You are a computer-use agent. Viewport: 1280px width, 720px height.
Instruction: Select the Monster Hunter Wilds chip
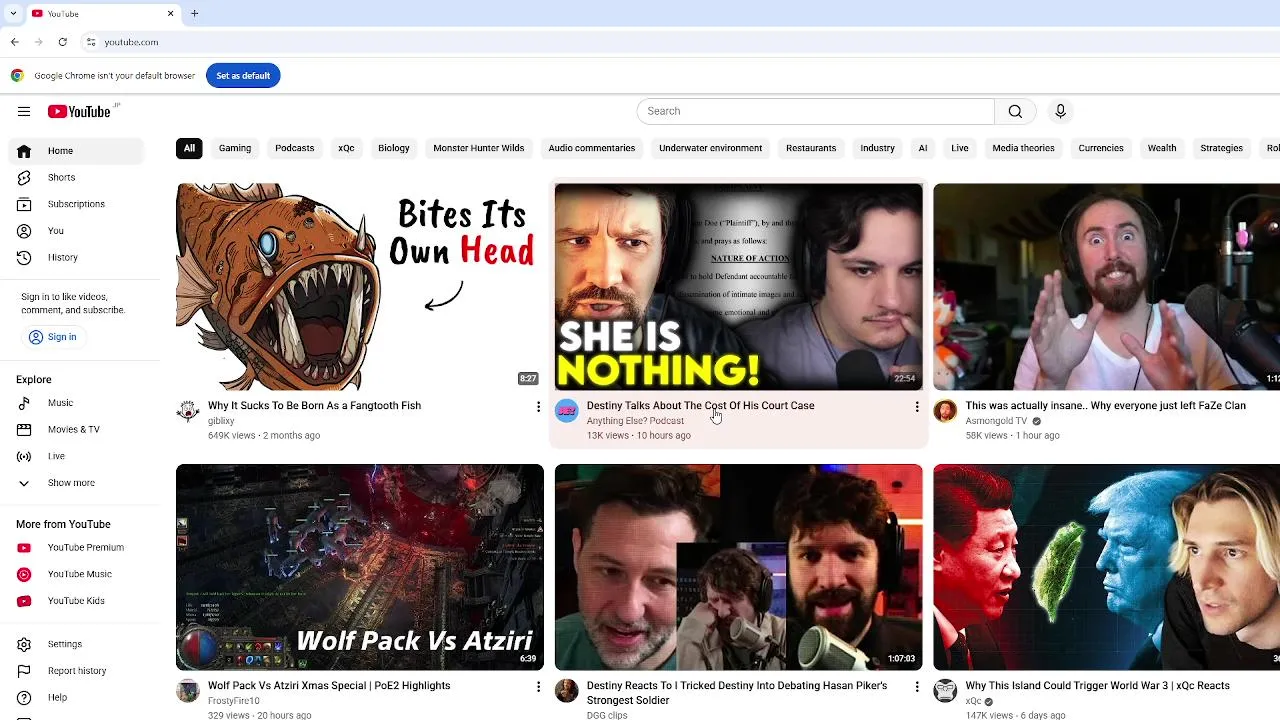[x=479, y=148]
